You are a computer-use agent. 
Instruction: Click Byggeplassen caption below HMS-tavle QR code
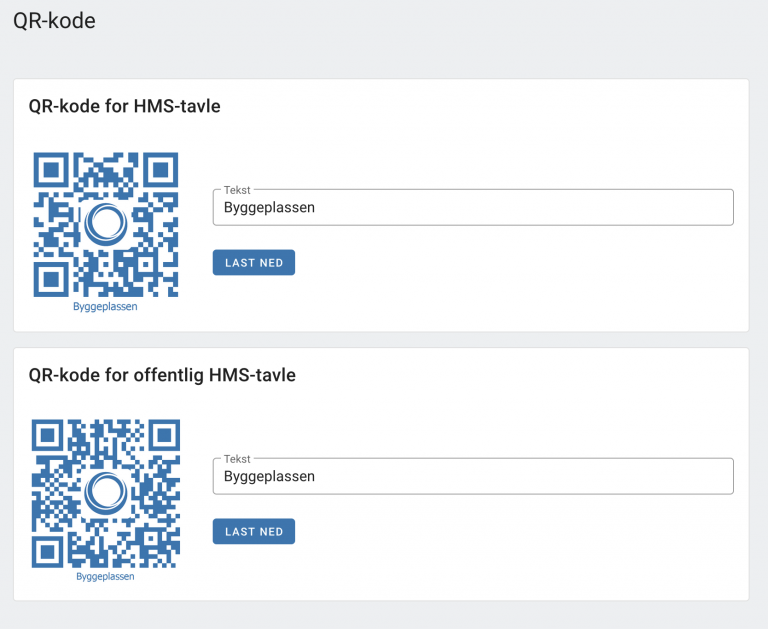105,307
